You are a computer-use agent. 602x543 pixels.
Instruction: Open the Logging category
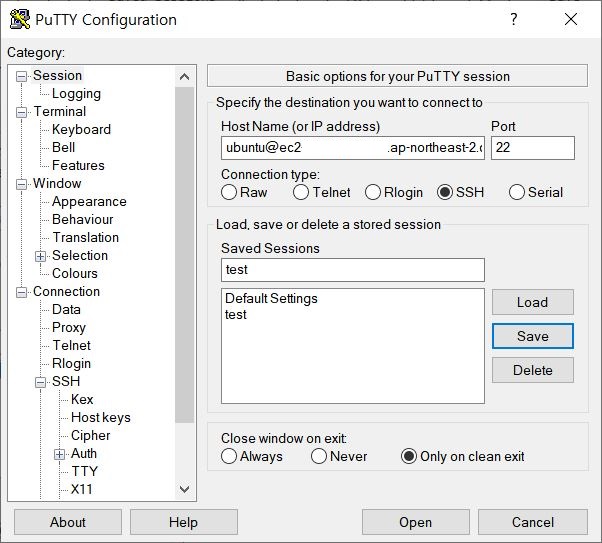tap(76, 93)
